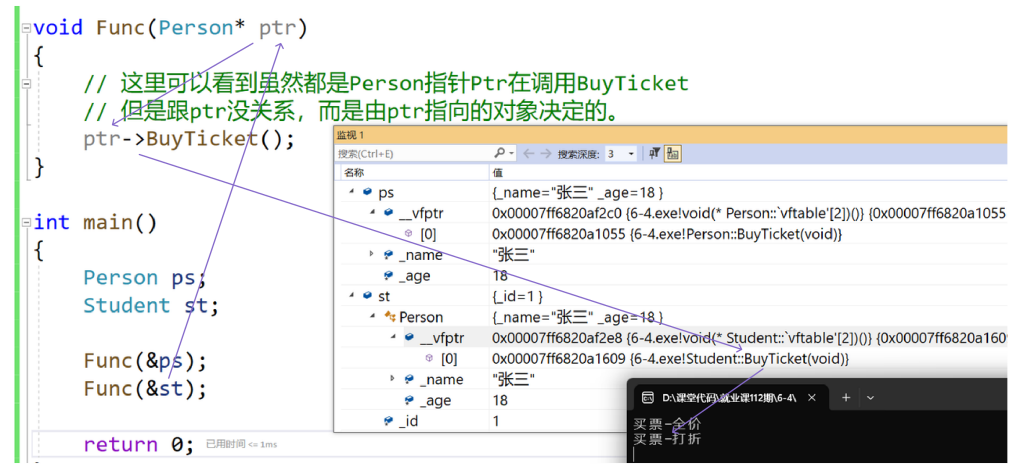1014x464 pixels.
Task: Collapse the ps variable node
Action: [x=352, y=192]
